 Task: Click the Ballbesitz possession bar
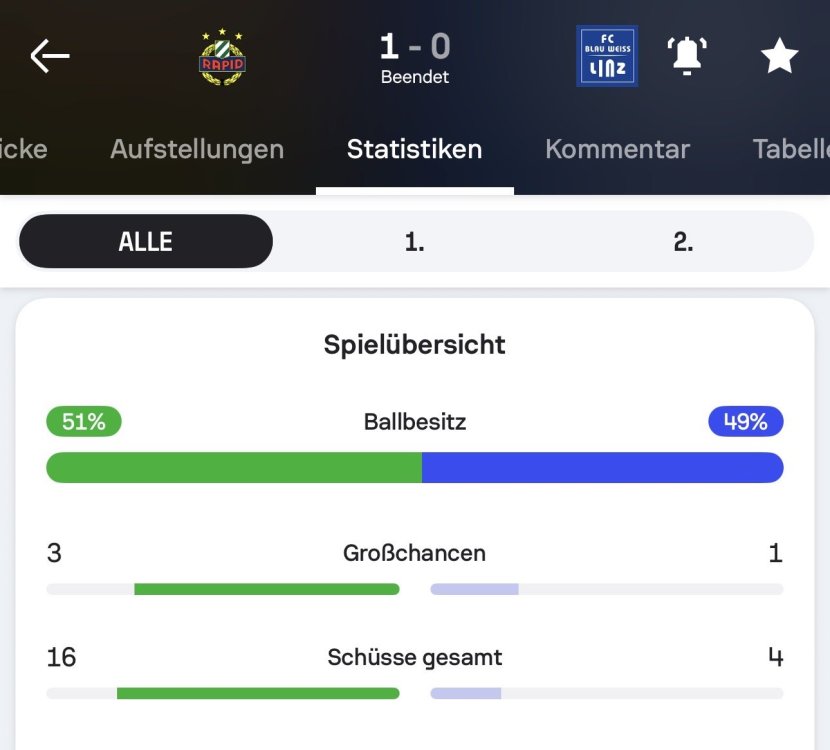[415, 467]
